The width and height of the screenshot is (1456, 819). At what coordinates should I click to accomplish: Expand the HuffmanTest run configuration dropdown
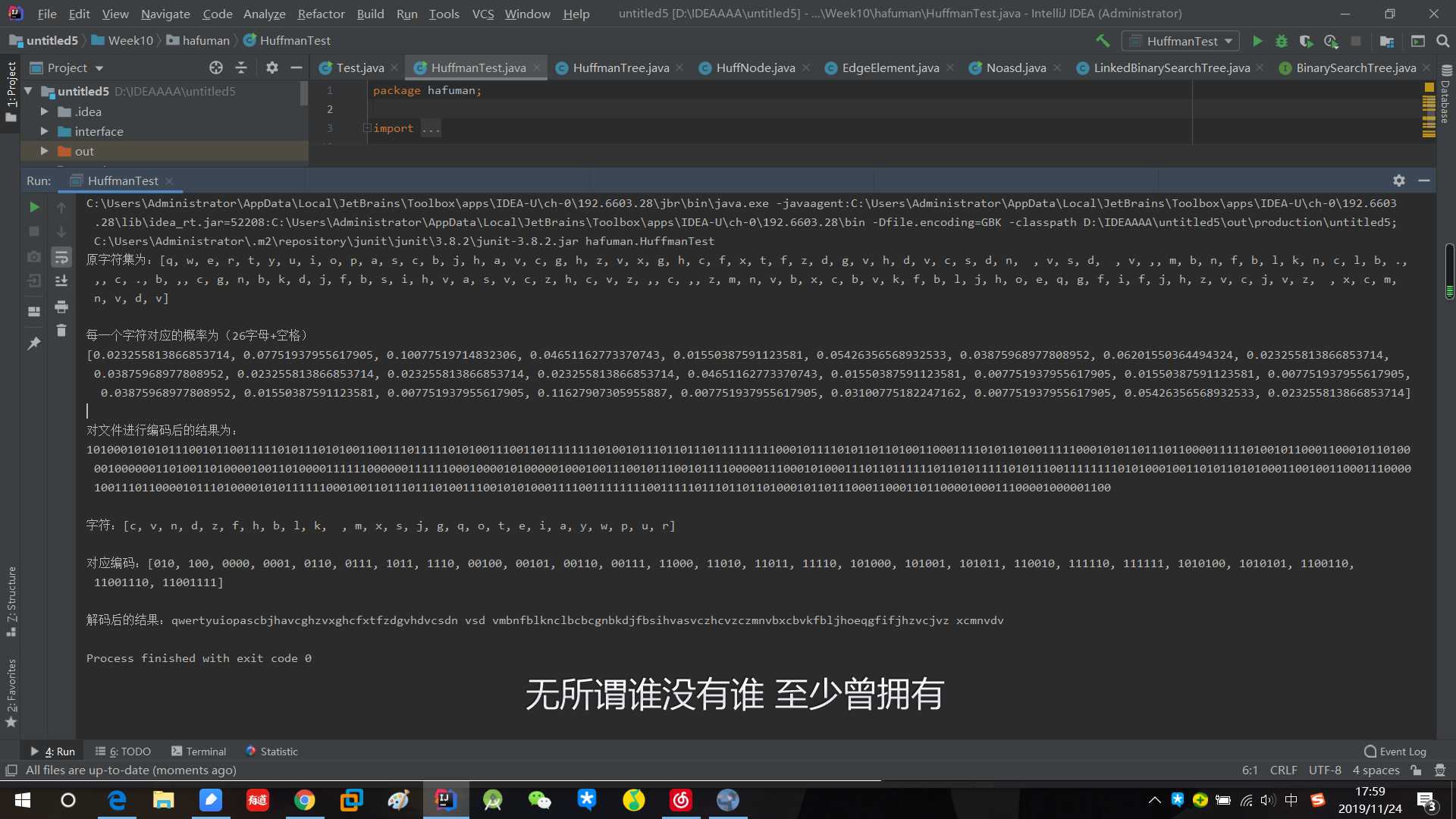[1228, 40]
